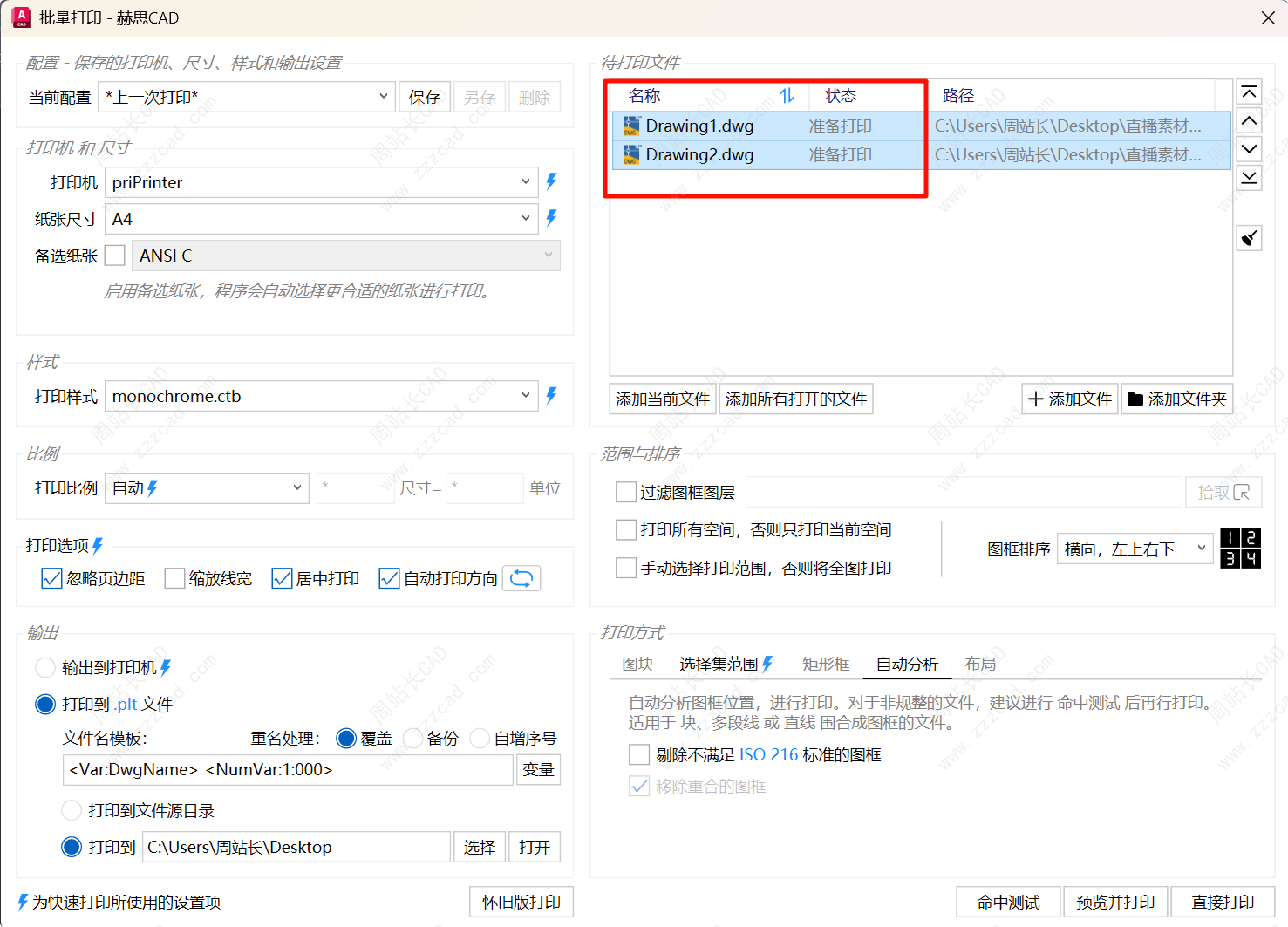Click the move-down arrow icon

point(1249,149)
